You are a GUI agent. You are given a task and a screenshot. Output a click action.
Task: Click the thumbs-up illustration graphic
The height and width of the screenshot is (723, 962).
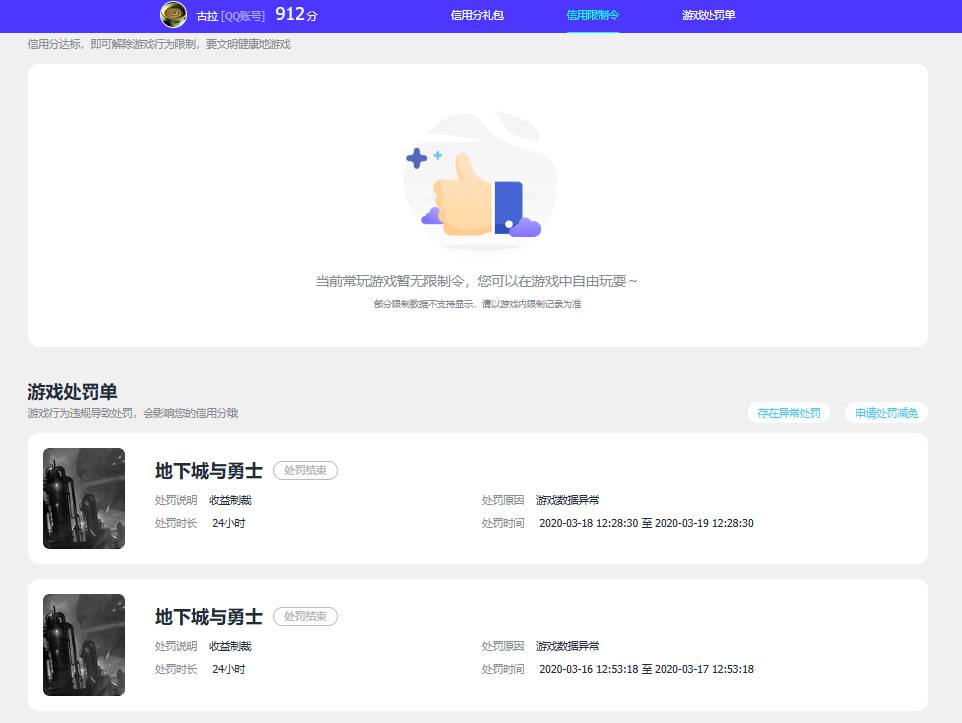(479, 180)
